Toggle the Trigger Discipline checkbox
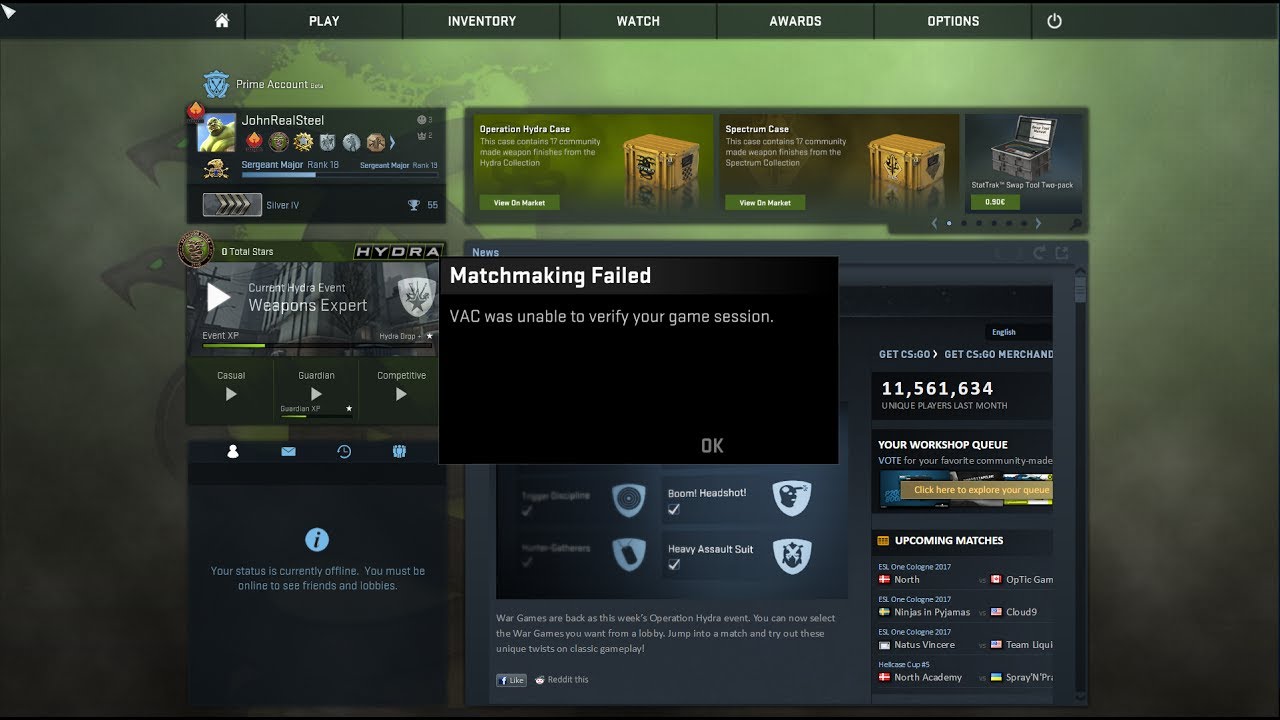 (x=527, y=511)
